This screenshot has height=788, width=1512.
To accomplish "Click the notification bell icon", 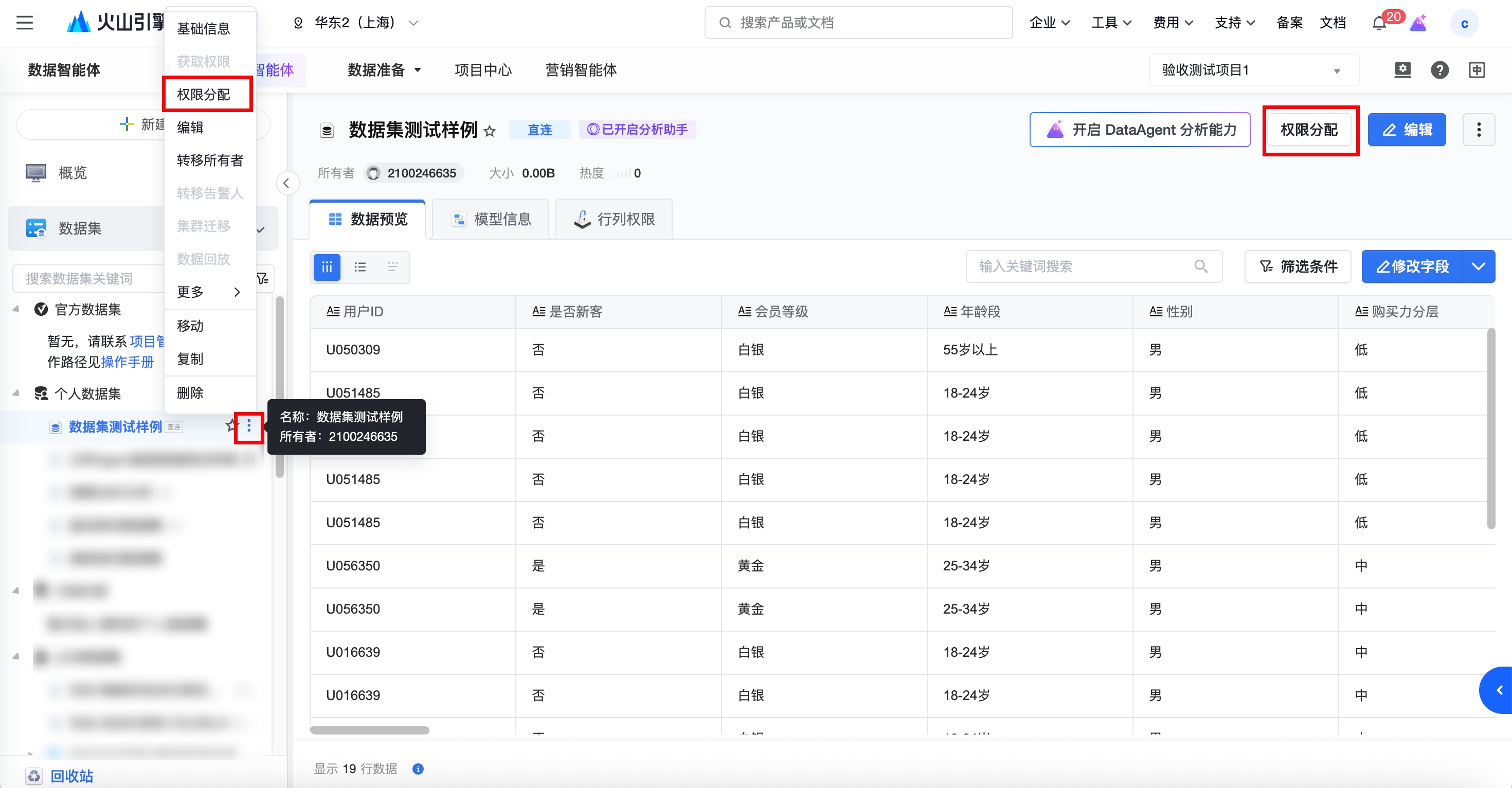I will (x=1379, y=24).
